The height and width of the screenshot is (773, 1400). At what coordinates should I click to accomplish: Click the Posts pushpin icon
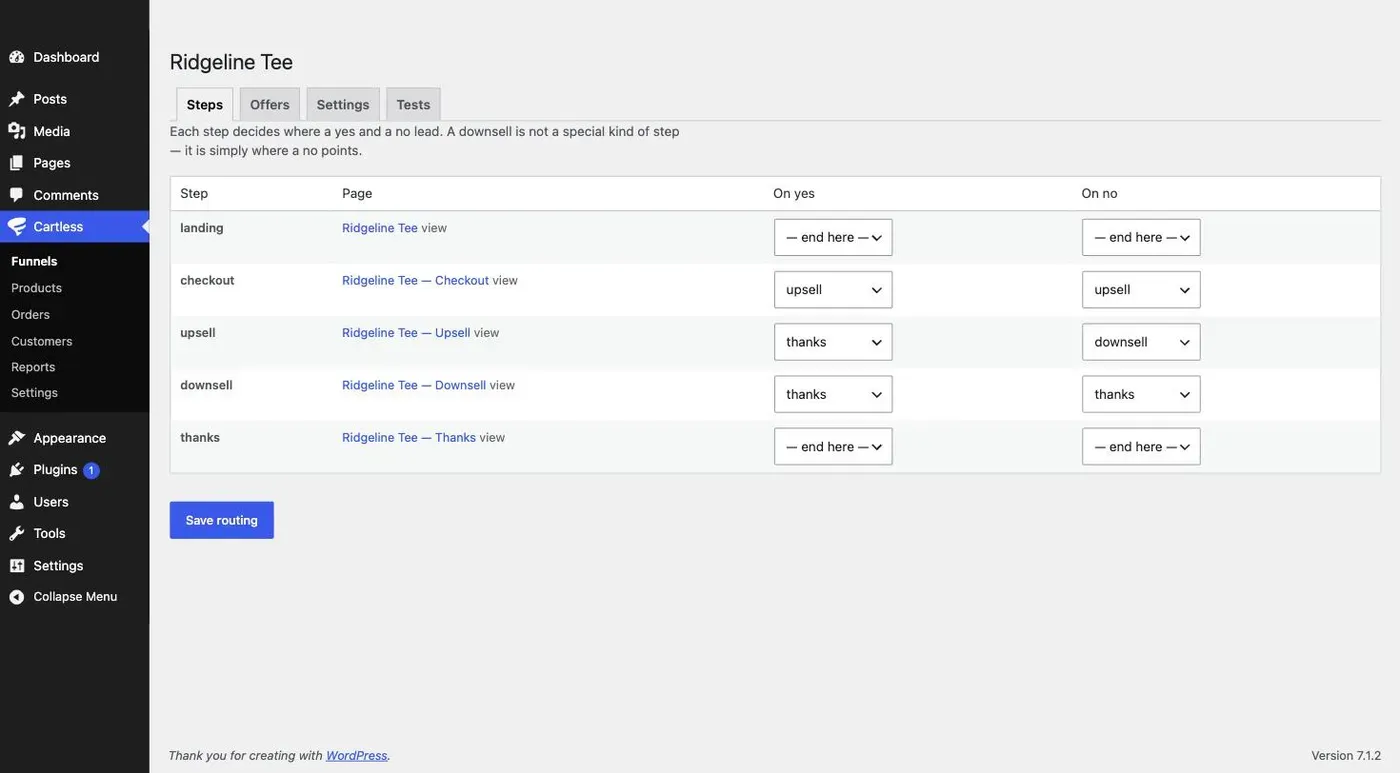pyautogui.click(x=17, y=99)
